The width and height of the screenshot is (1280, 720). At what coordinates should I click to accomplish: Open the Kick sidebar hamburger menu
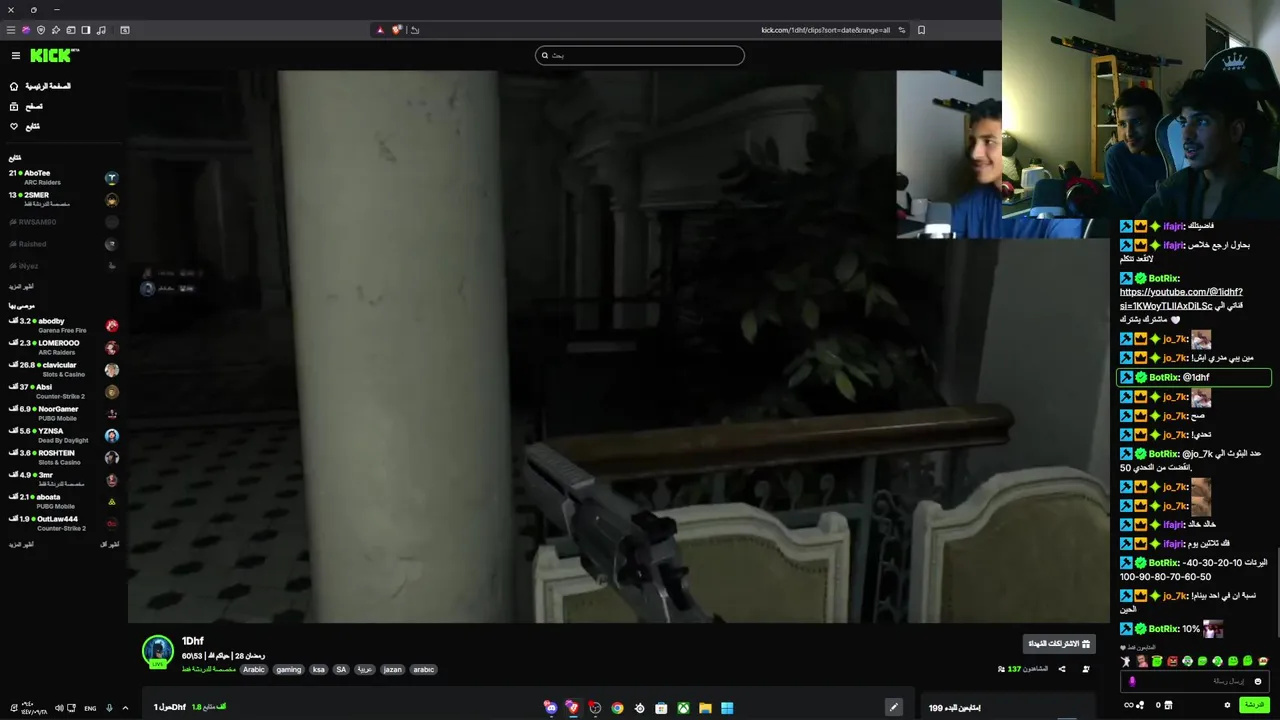16,56
